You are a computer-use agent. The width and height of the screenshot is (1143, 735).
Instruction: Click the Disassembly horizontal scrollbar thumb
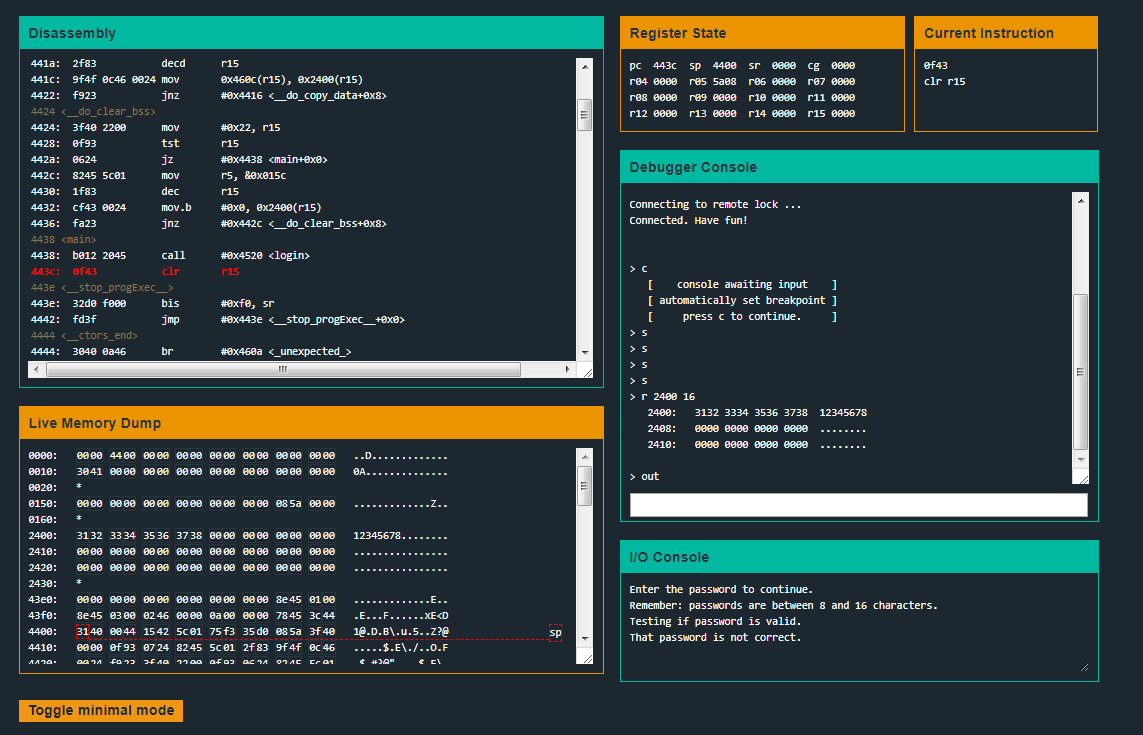tap(283, 370)
